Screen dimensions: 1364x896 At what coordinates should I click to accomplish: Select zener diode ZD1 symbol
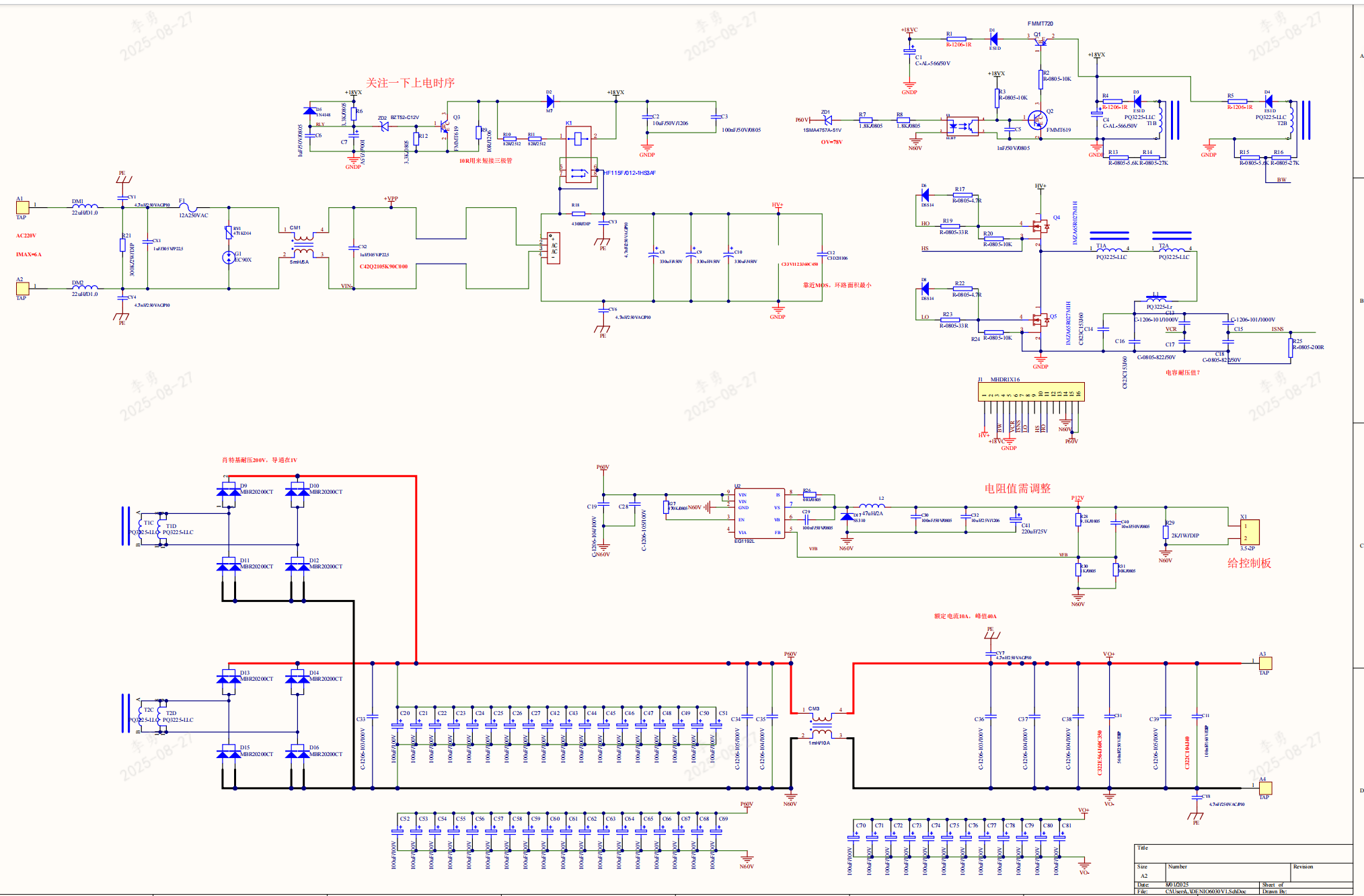point(827,120)
